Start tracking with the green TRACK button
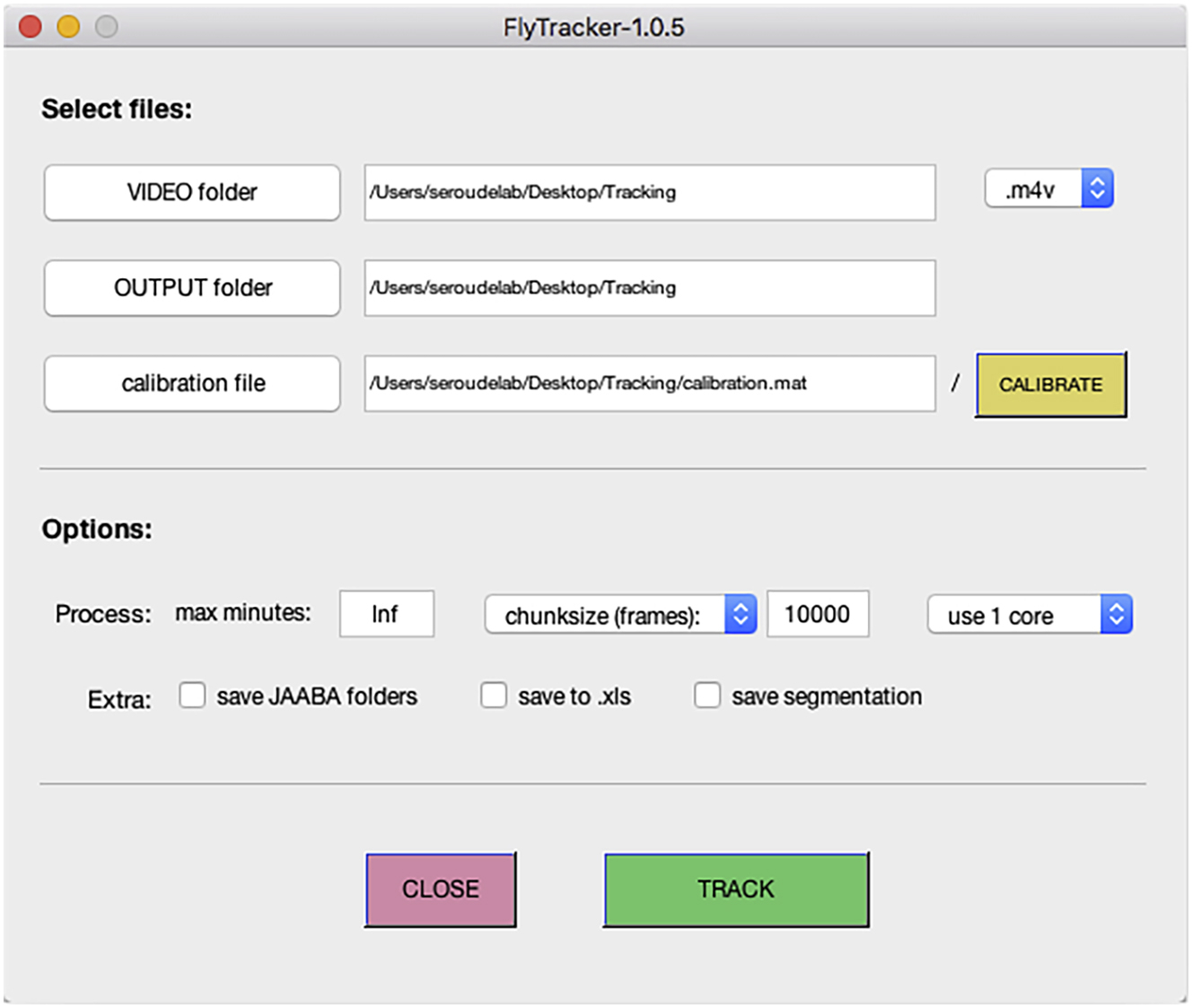1192x1008 pixels. (736, 890)
